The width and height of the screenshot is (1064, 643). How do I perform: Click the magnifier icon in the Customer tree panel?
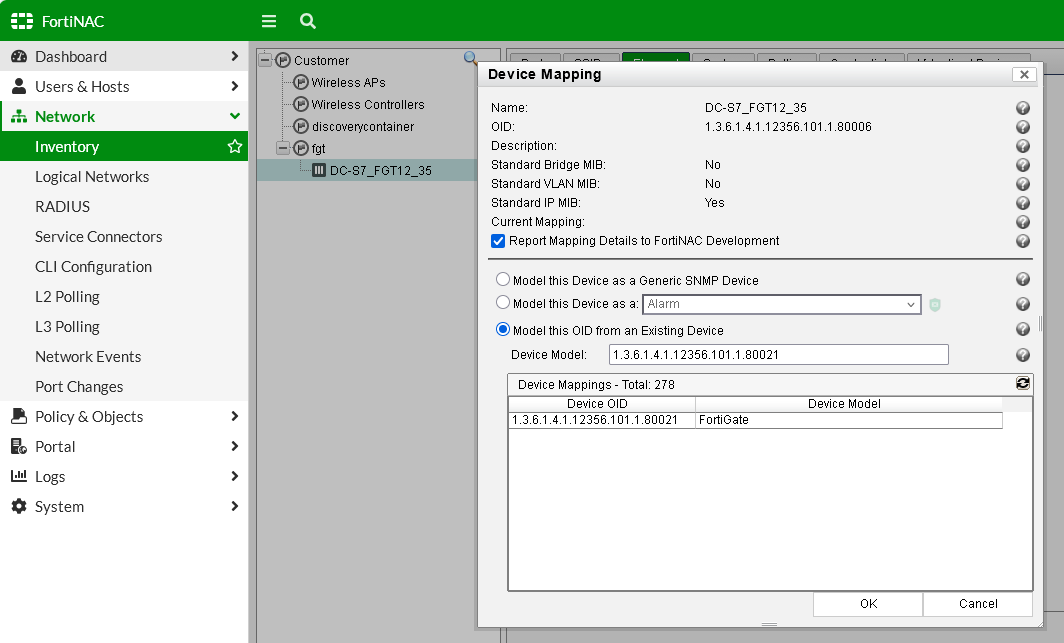[x=470, y=58]
